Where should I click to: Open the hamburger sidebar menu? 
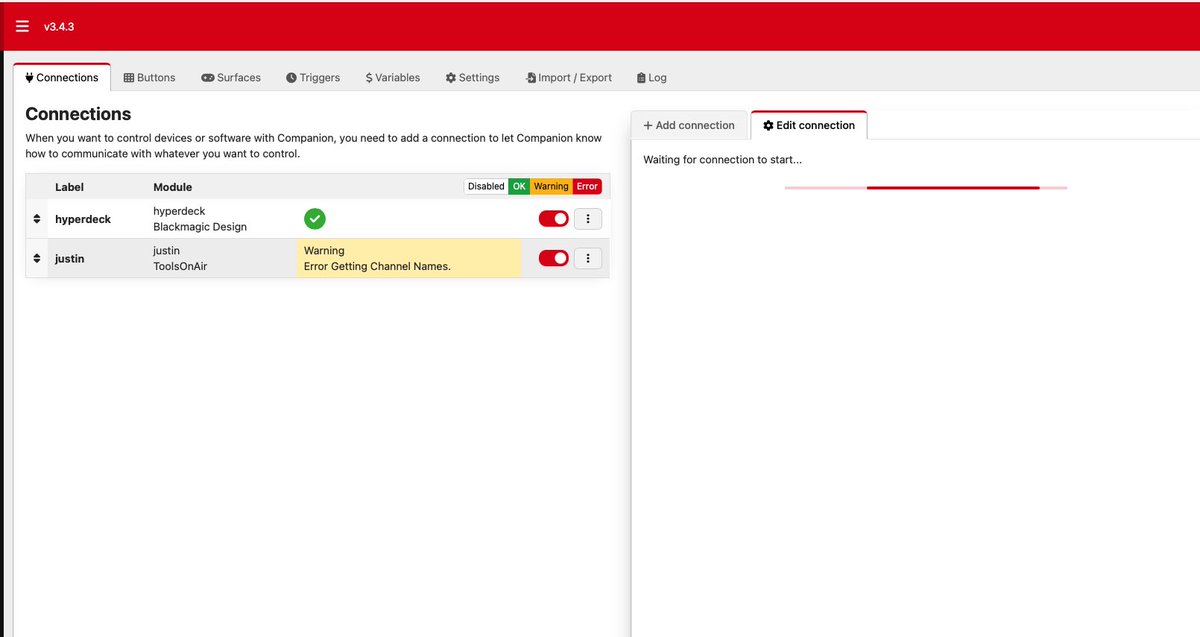tap(22, 27)
